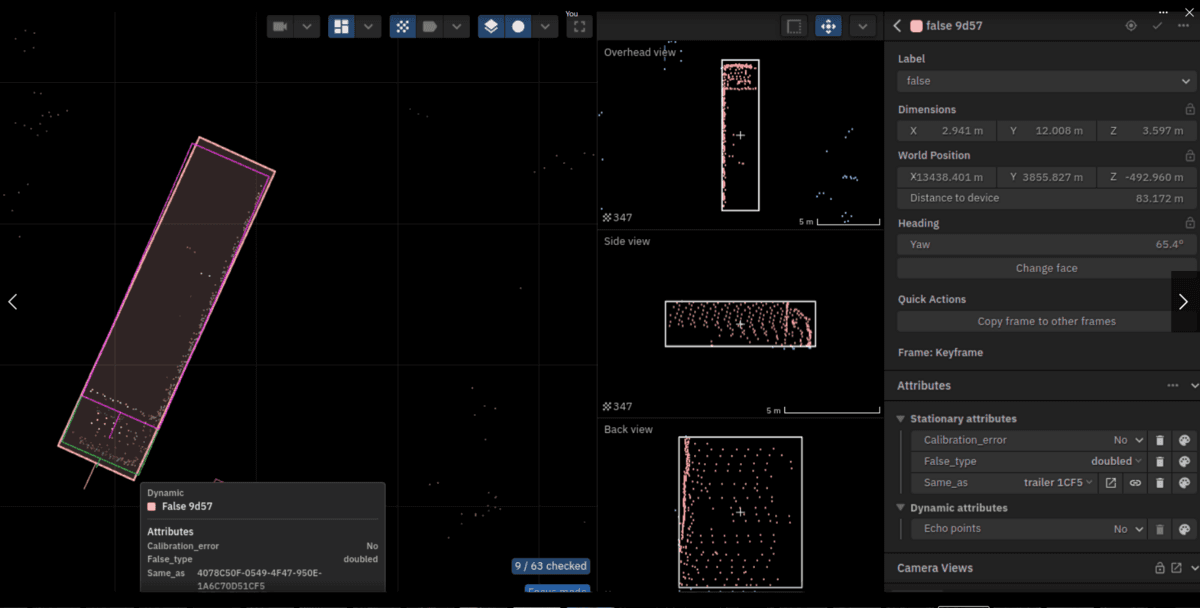1200x608 pixels.
Task: Open the dropdown next to the label tag icon
Action: [x=457, y=27]
